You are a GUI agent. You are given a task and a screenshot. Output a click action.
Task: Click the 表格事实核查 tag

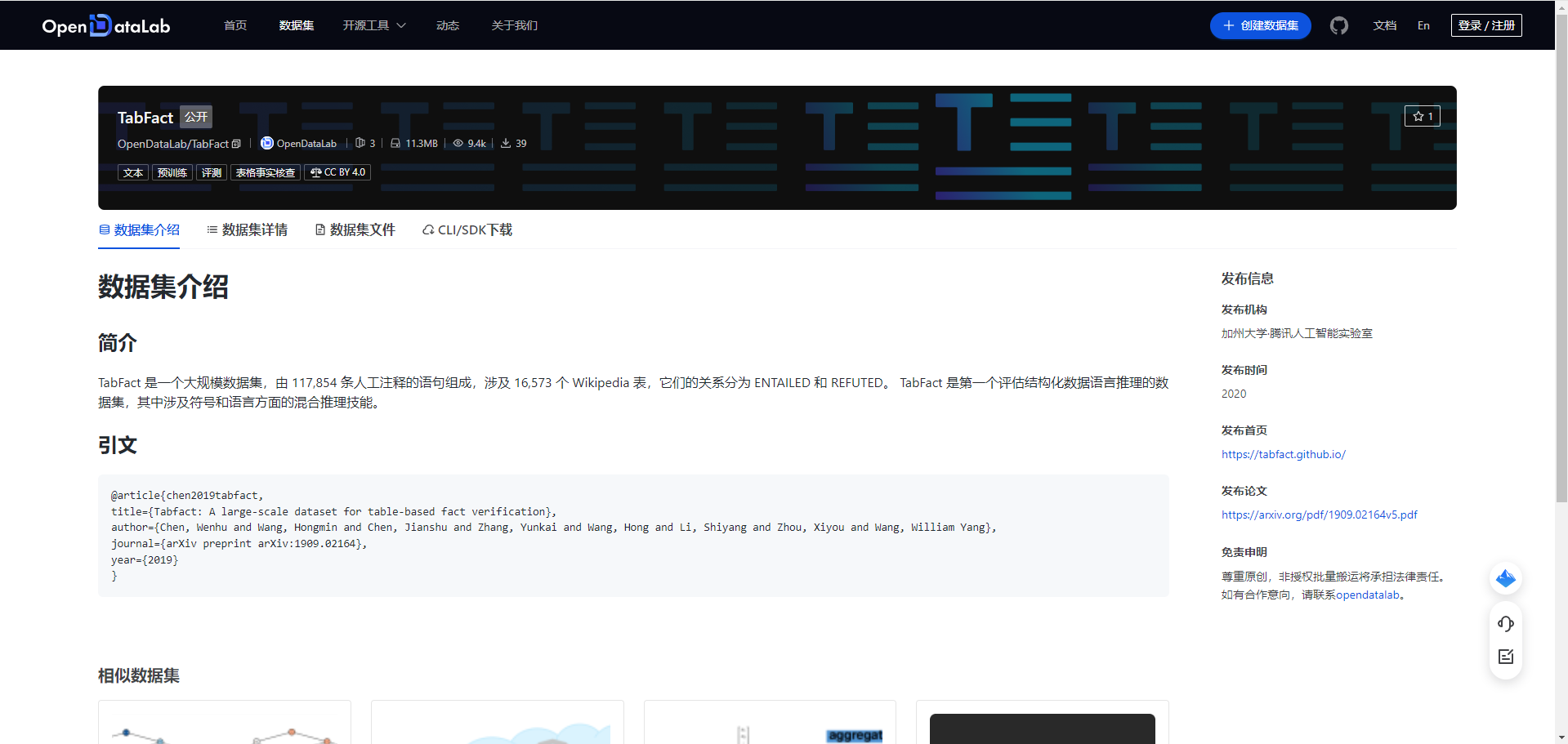tap(266, 172)
